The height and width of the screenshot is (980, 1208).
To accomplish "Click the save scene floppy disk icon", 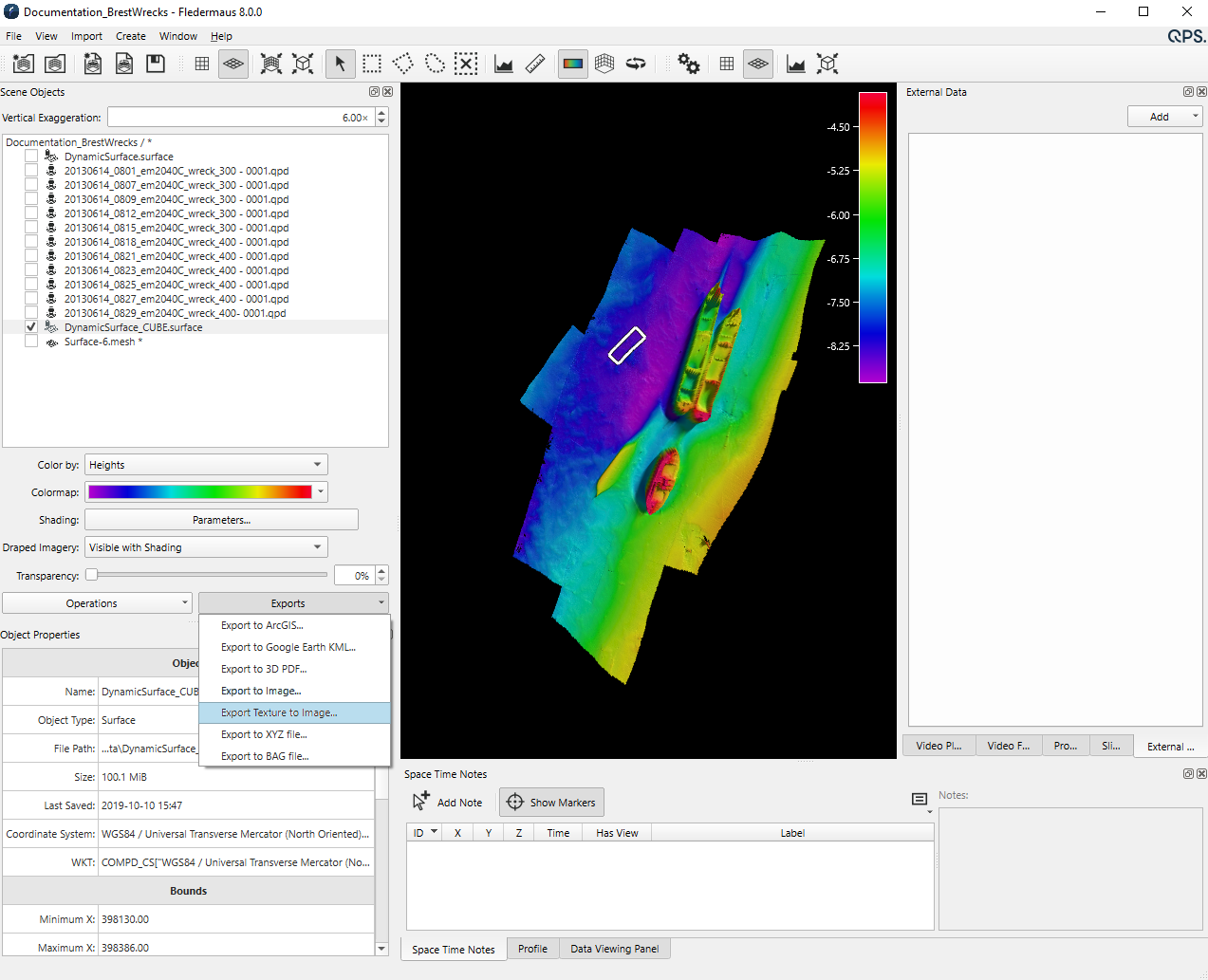I will [156, 64].
